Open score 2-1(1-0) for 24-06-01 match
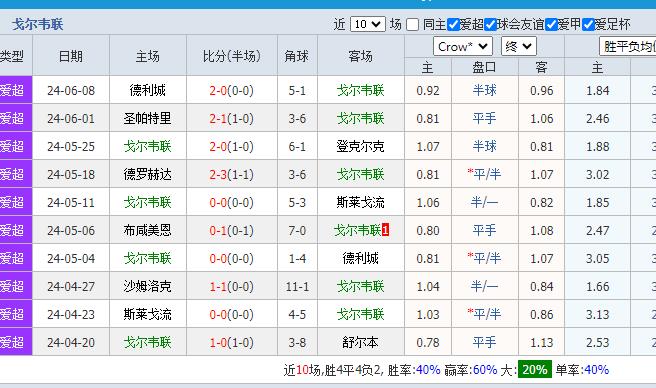Viewport: 656px width, 388px height. pyautogui.click(x=232, y=118)
